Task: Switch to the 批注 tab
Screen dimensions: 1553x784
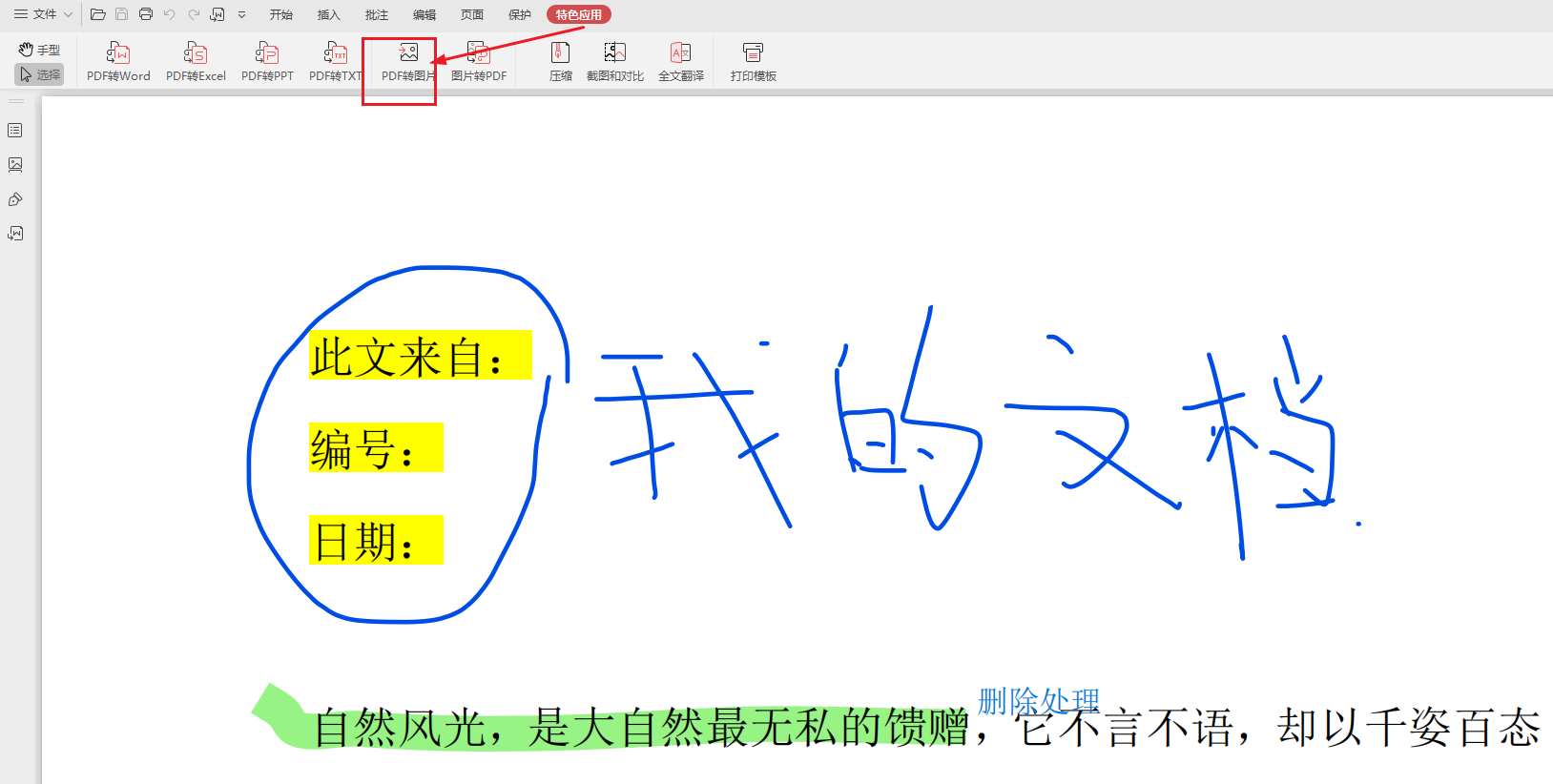Action: 377,15
